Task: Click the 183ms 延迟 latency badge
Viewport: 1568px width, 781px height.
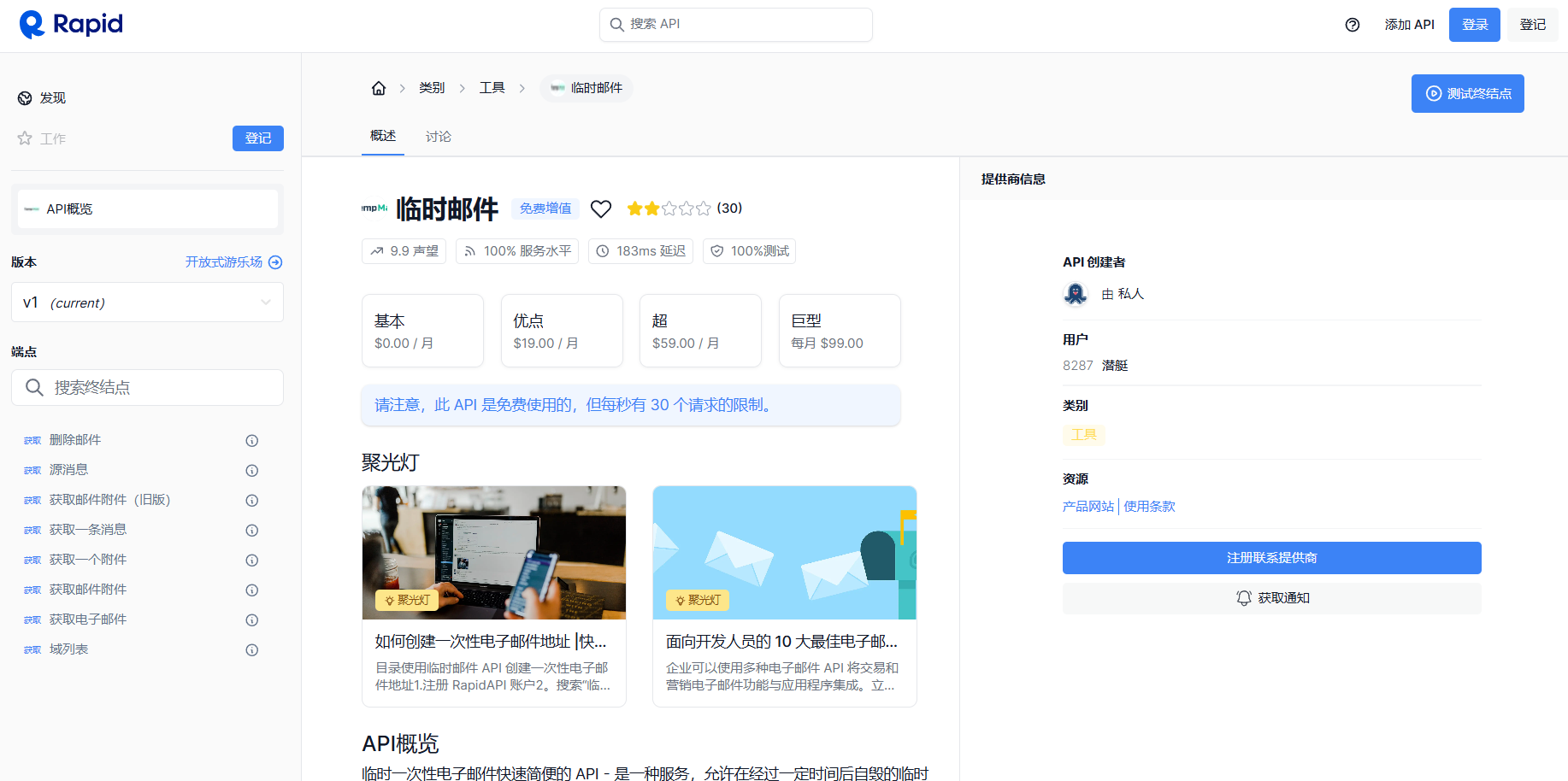Action: tap(640, 251)
